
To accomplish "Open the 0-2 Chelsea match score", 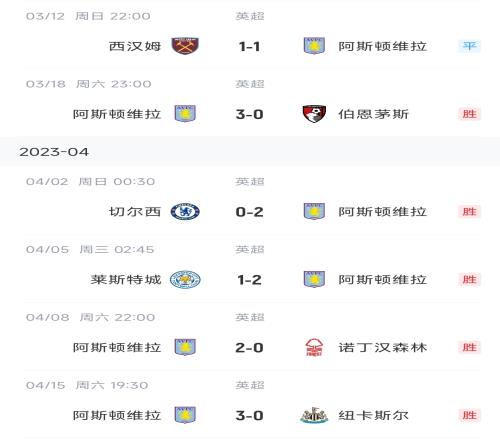I will pyautogui.click(x=249, y=212).
